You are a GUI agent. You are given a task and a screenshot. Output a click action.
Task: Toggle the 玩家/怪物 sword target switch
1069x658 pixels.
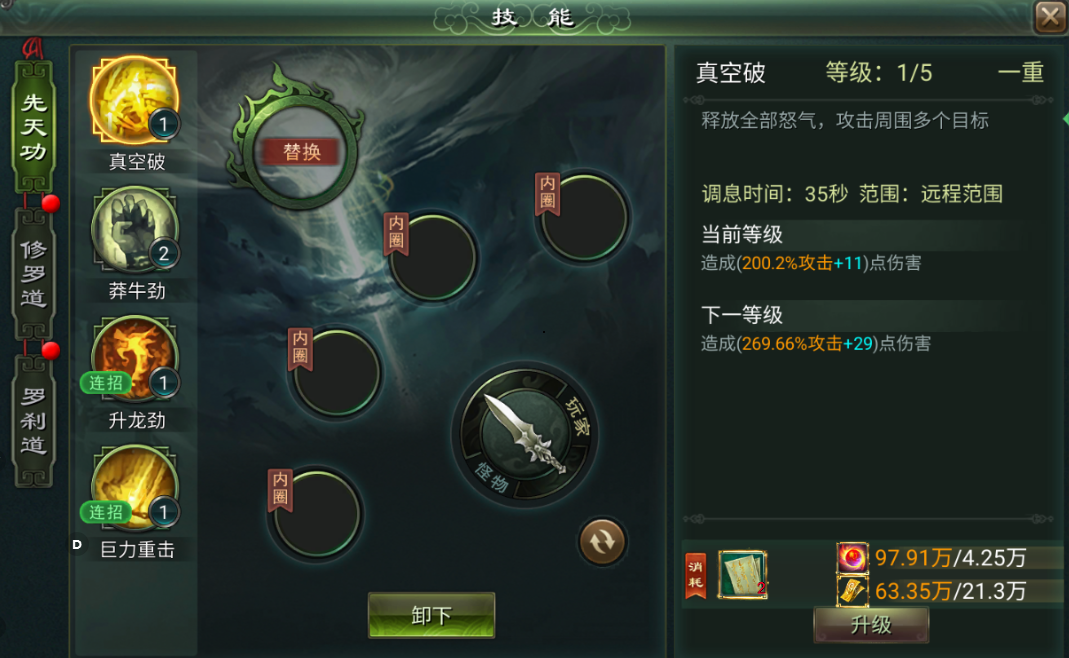coord(524,434)
